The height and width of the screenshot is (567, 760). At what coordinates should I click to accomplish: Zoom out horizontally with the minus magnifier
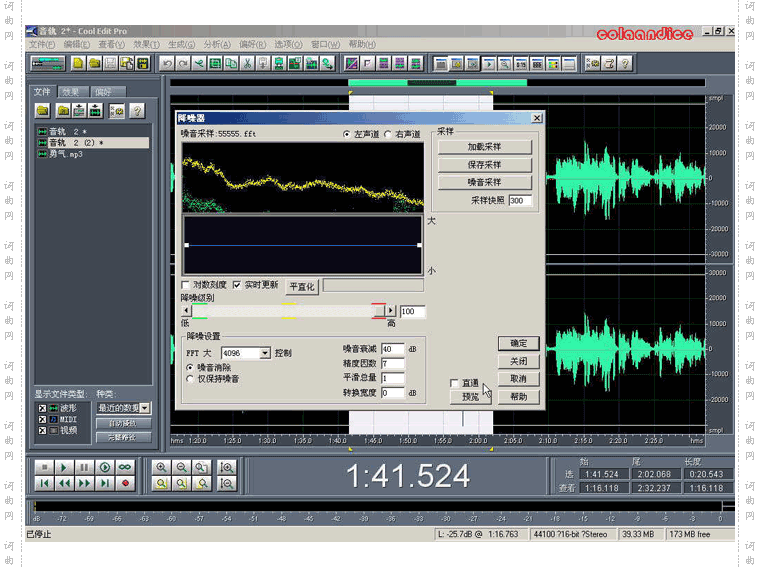tap(182, 467)
